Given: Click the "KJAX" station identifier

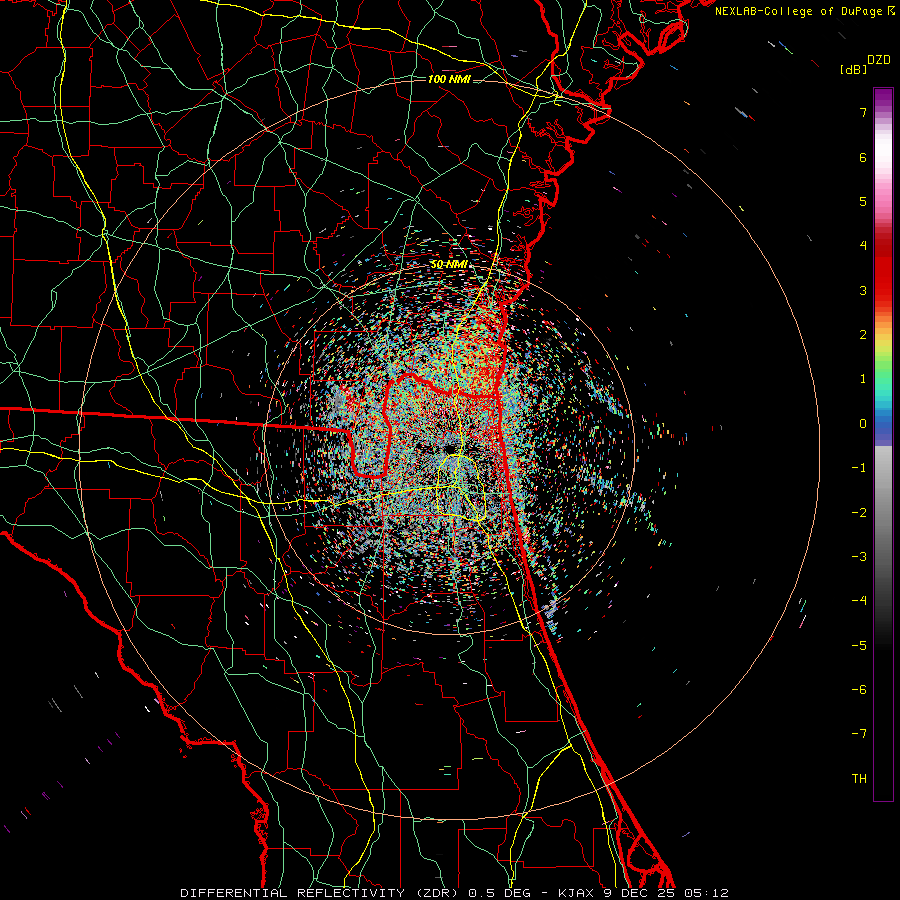Looking at the screenshot, I should pos(575,893).
